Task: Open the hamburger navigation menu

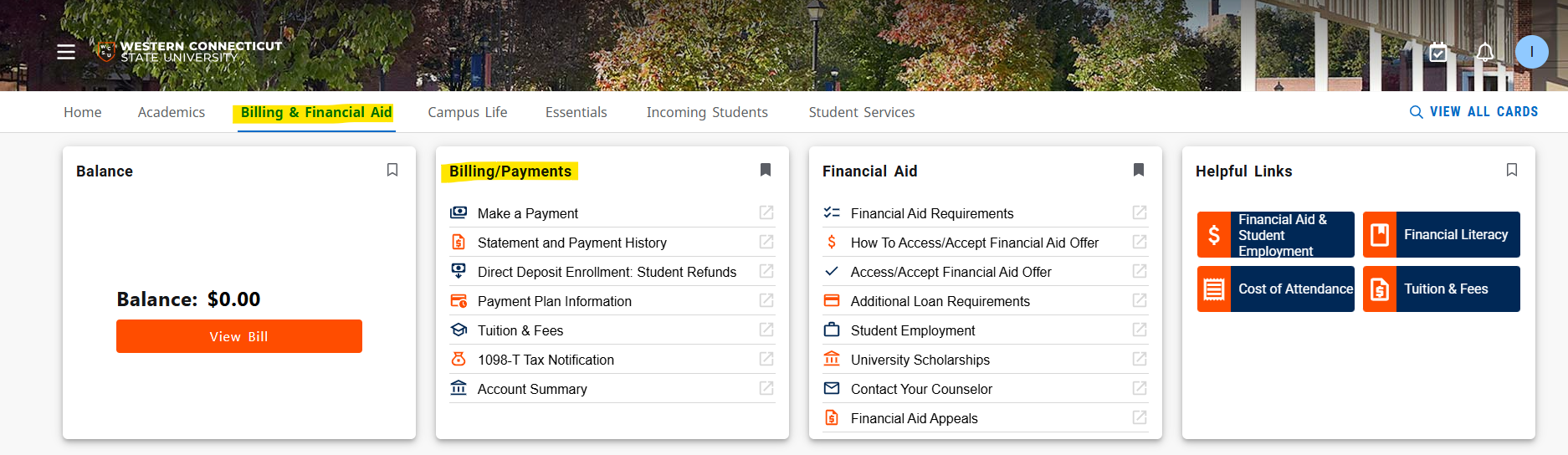Action: (66, 52)
